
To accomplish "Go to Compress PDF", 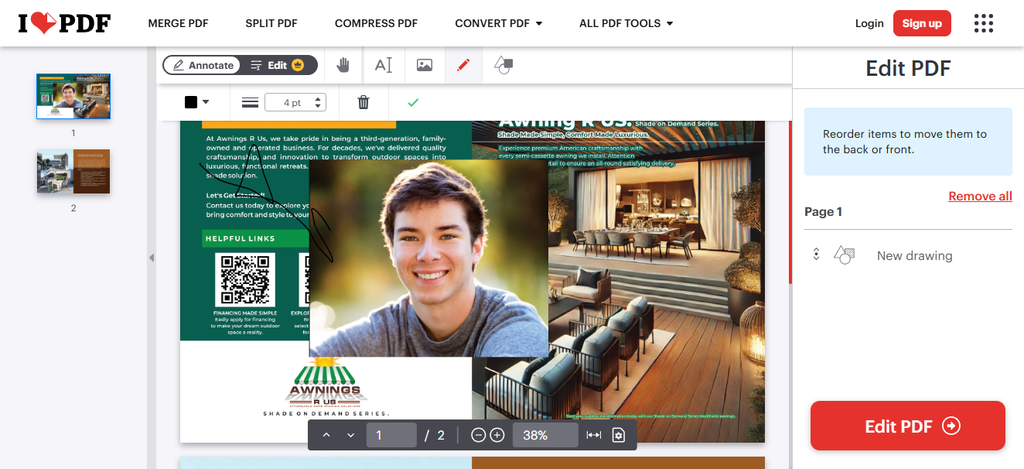I will point(376,23).
